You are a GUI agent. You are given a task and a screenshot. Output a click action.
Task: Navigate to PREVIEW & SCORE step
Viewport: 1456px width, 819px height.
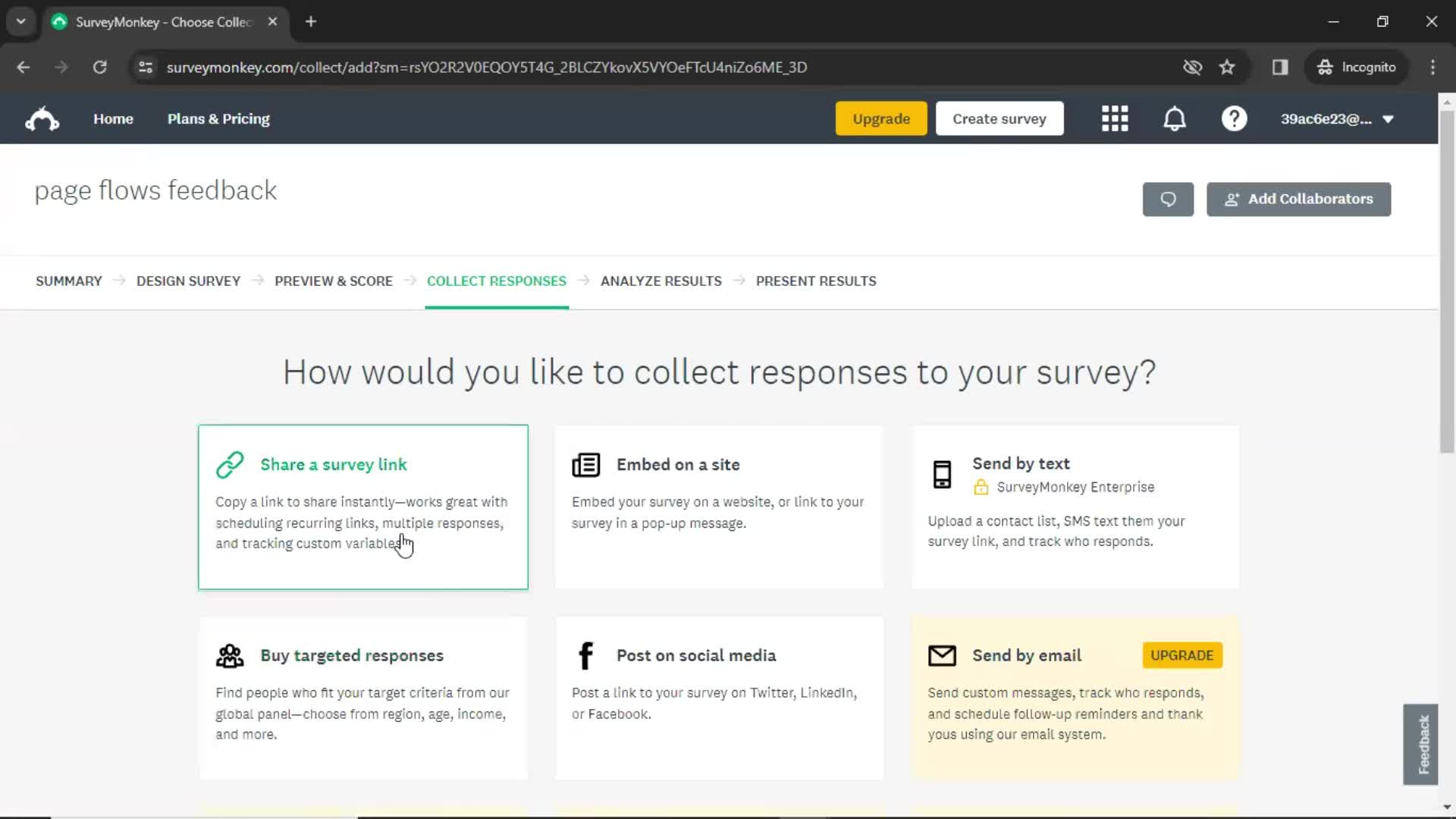tap(334, 281)
